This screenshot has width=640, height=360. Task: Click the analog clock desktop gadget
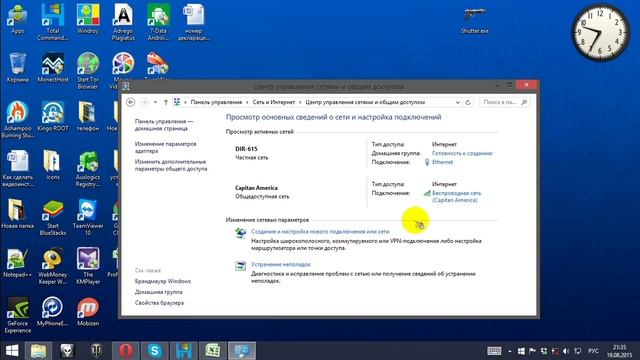pyautogui.click(x=600, y=33)
